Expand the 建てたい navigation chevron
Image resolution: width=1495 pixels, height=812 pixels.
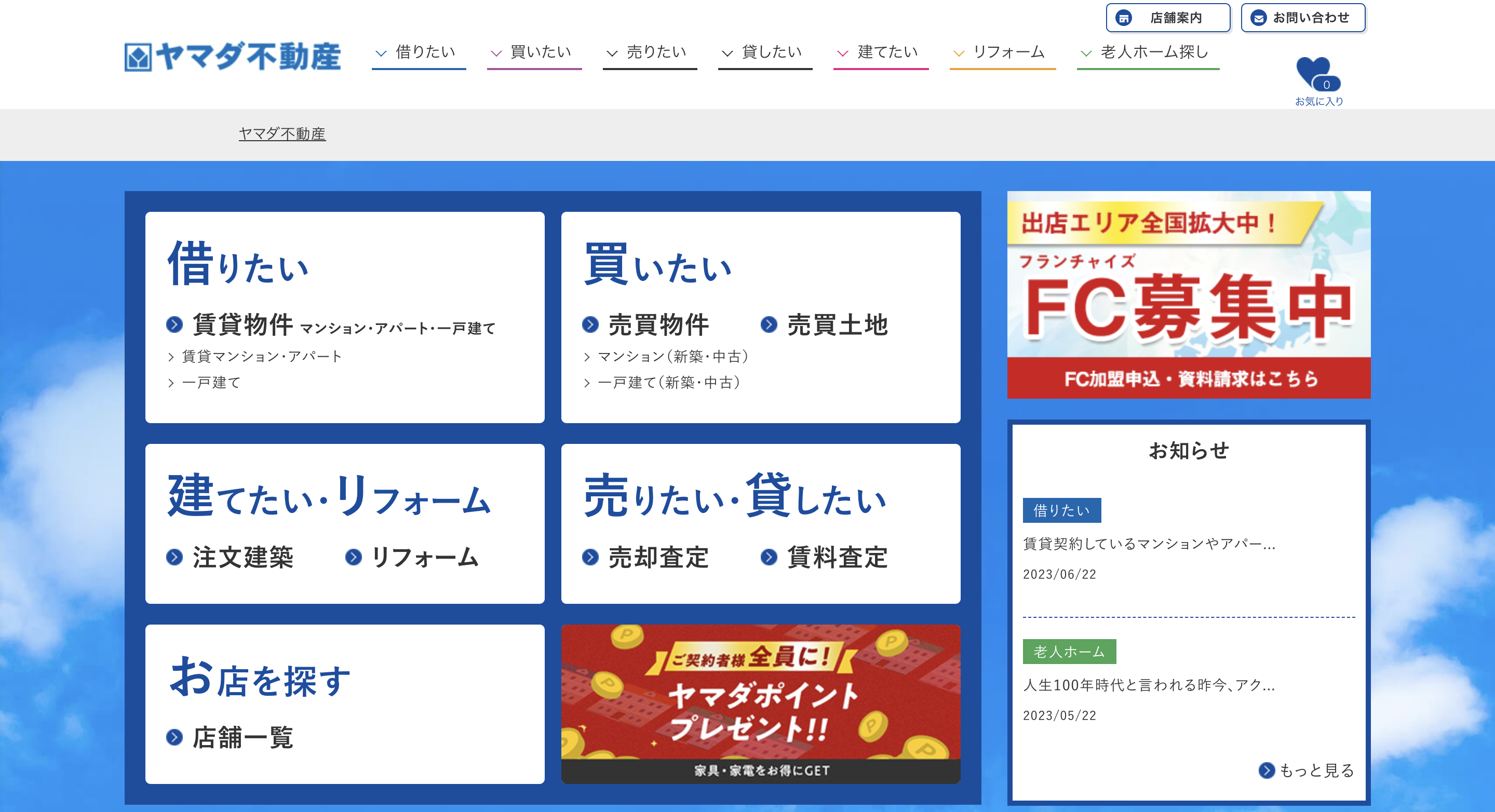point(843,53)
